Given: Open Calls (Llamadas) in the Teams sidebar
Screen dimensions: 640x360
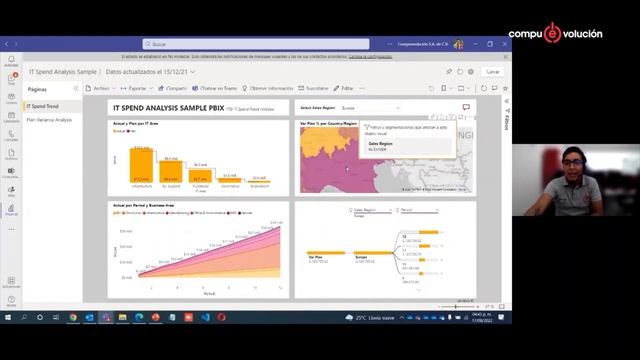Looking at the screenshot, I should [x=11, y=135].
